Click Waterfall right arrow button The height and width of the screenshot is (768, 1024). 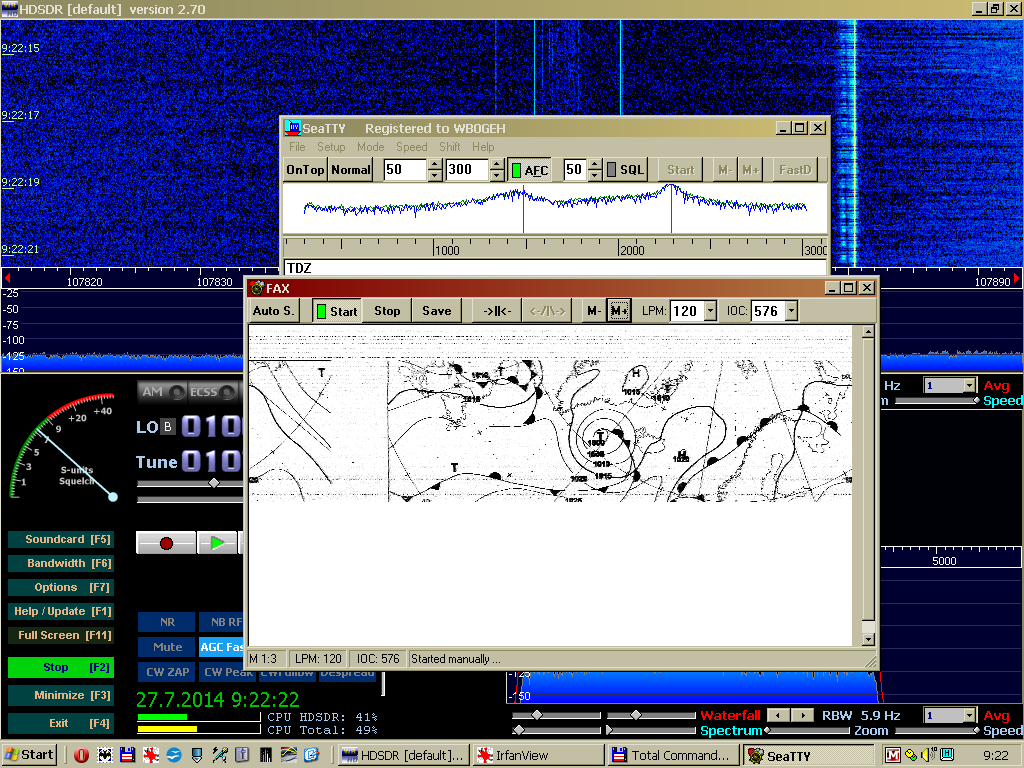[x=803, y=715]
